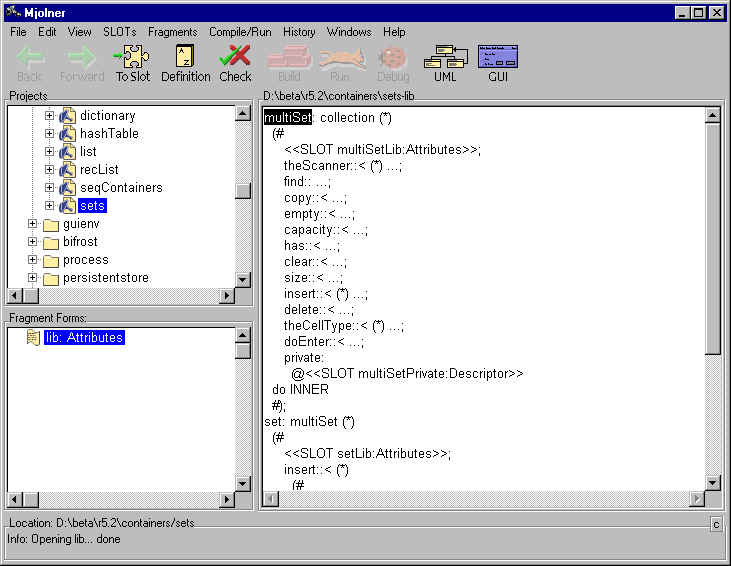Open the SLOTs menu
This screenshot has width=731, height=566.
[x=119, y=32]
